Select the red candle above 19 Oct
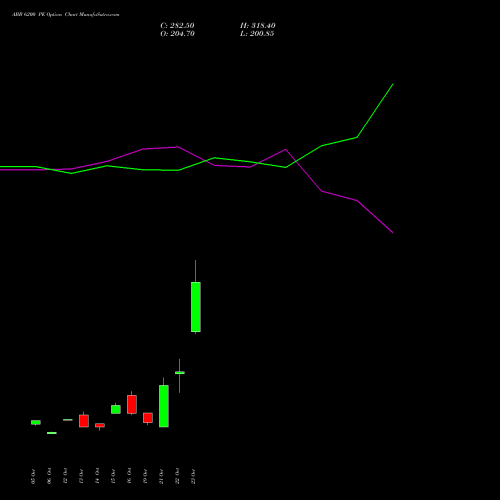500x500 pixels. [x=148, y=418]
